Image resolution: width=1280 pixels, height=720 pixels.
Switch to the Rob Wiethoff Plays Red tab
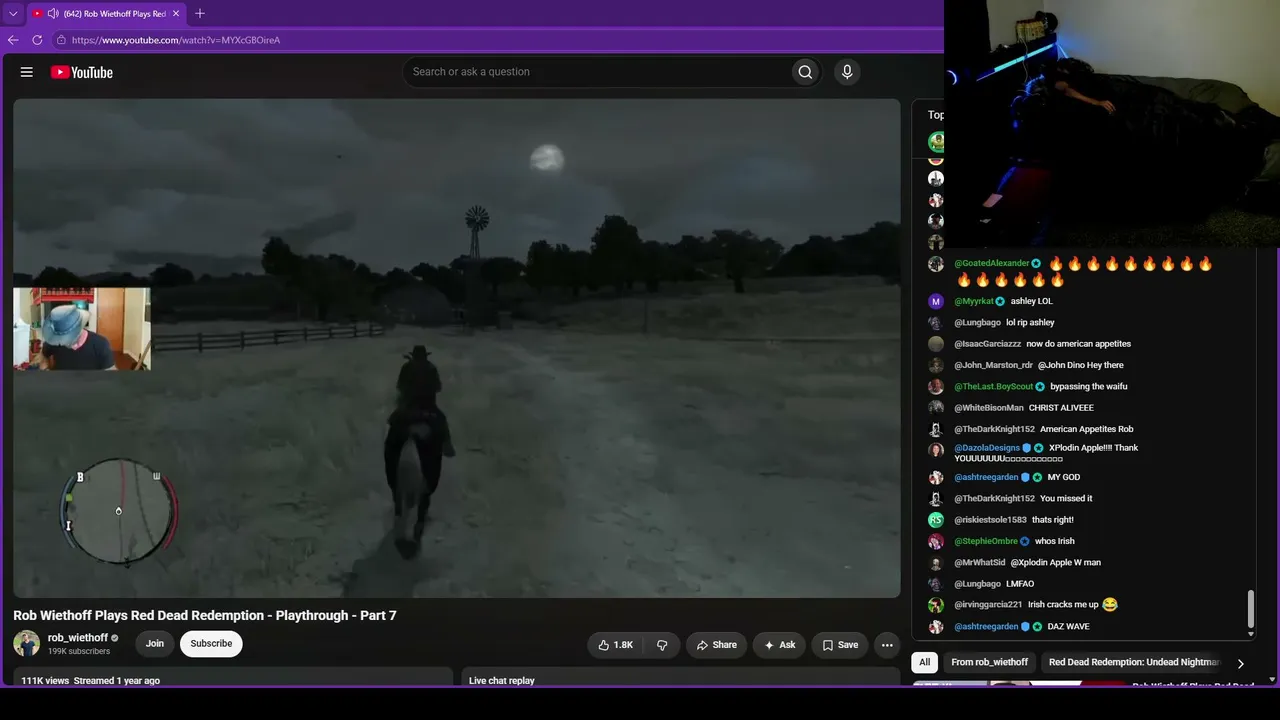(x=107, y=14)
